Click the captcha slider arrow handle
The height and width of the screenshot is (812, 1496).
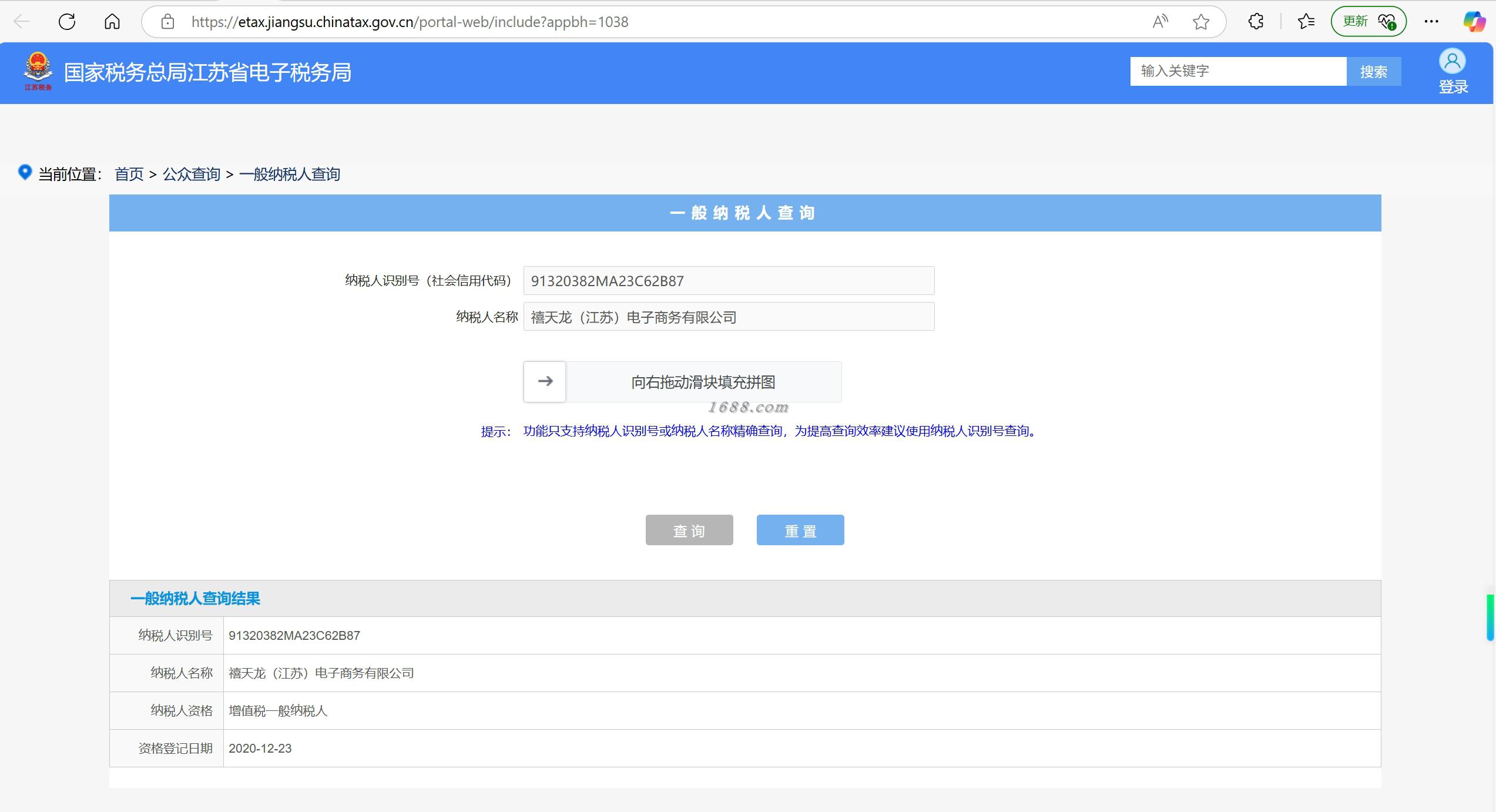[x=545, y=381]
